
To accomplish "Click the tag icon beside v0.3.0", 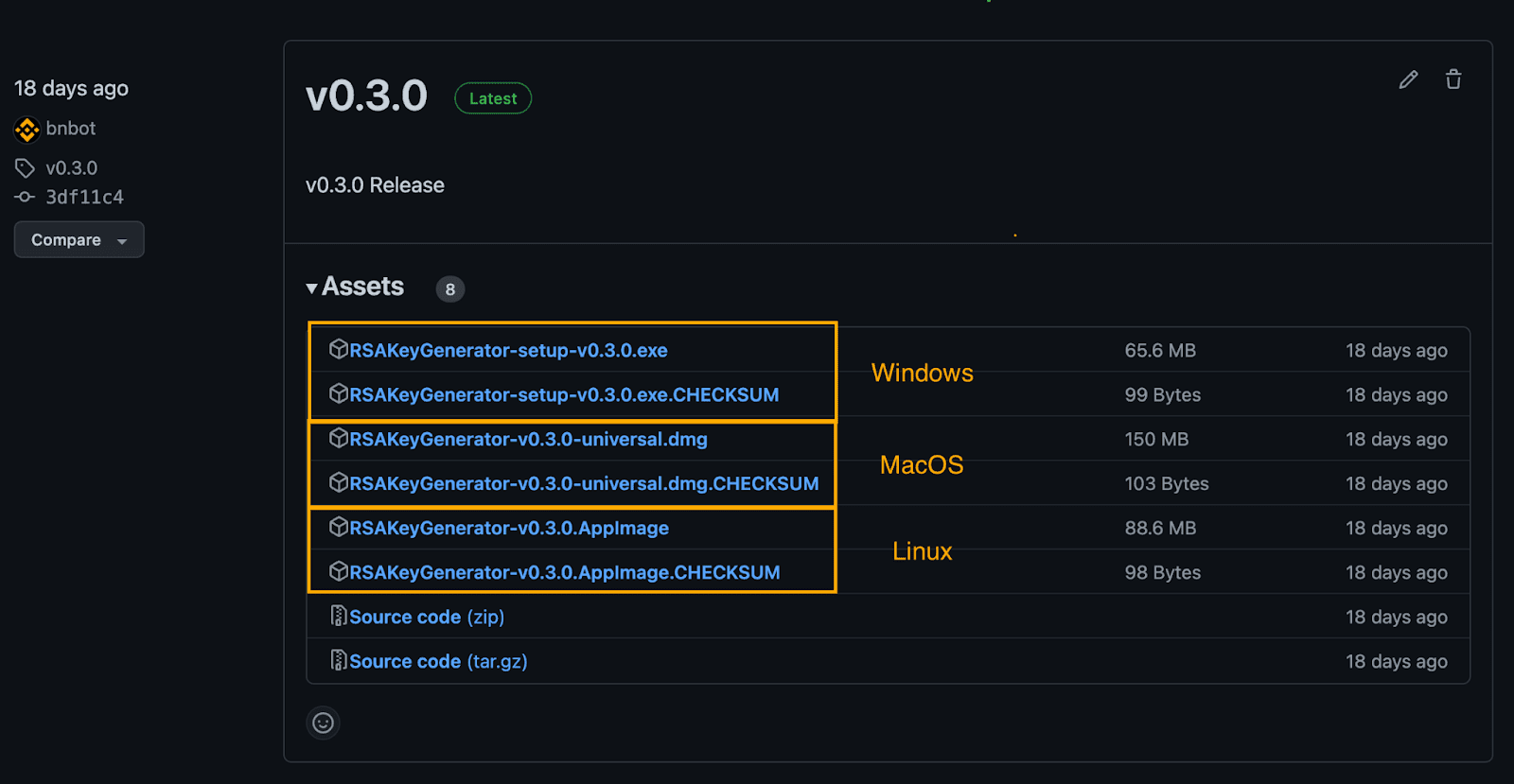I will (x=25, y=168).
